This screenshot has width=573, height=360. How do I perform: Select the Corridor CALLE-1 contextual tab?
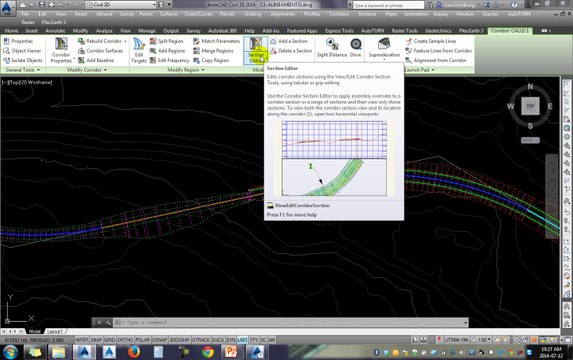click(x=510, y=31)
